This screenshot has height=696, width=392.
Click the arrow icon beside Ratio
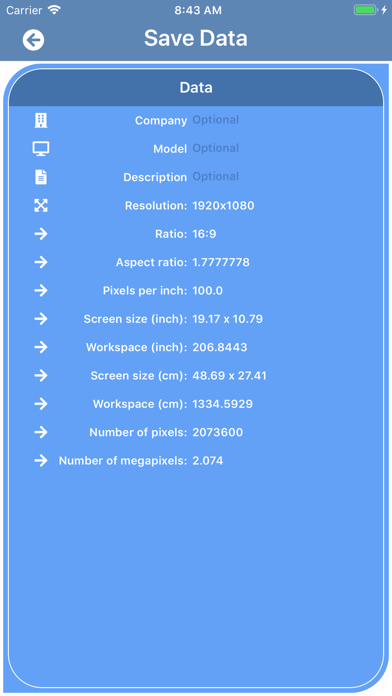(41, 234)
